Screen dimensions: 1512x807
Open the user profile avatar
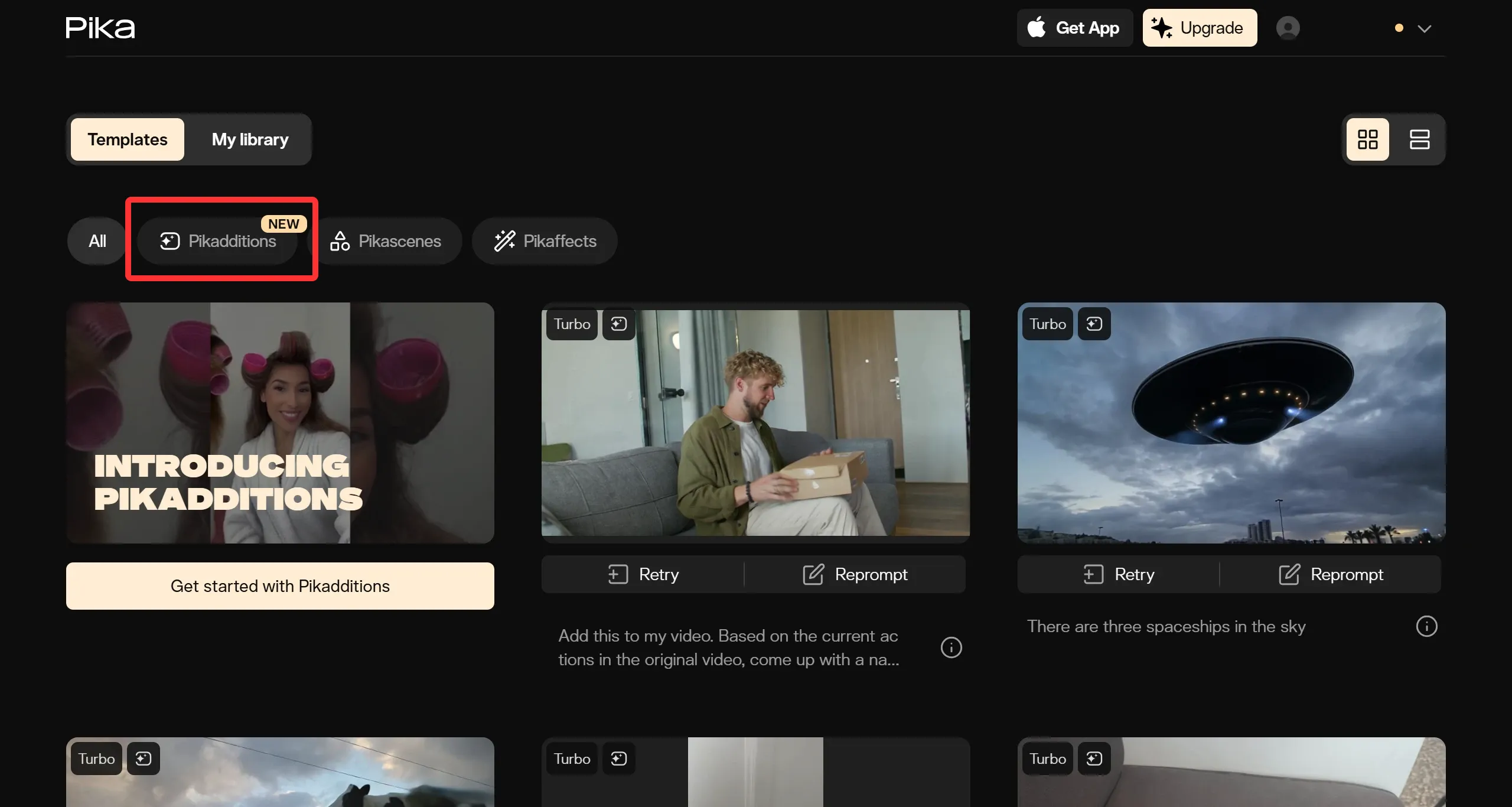[1288, 28]
